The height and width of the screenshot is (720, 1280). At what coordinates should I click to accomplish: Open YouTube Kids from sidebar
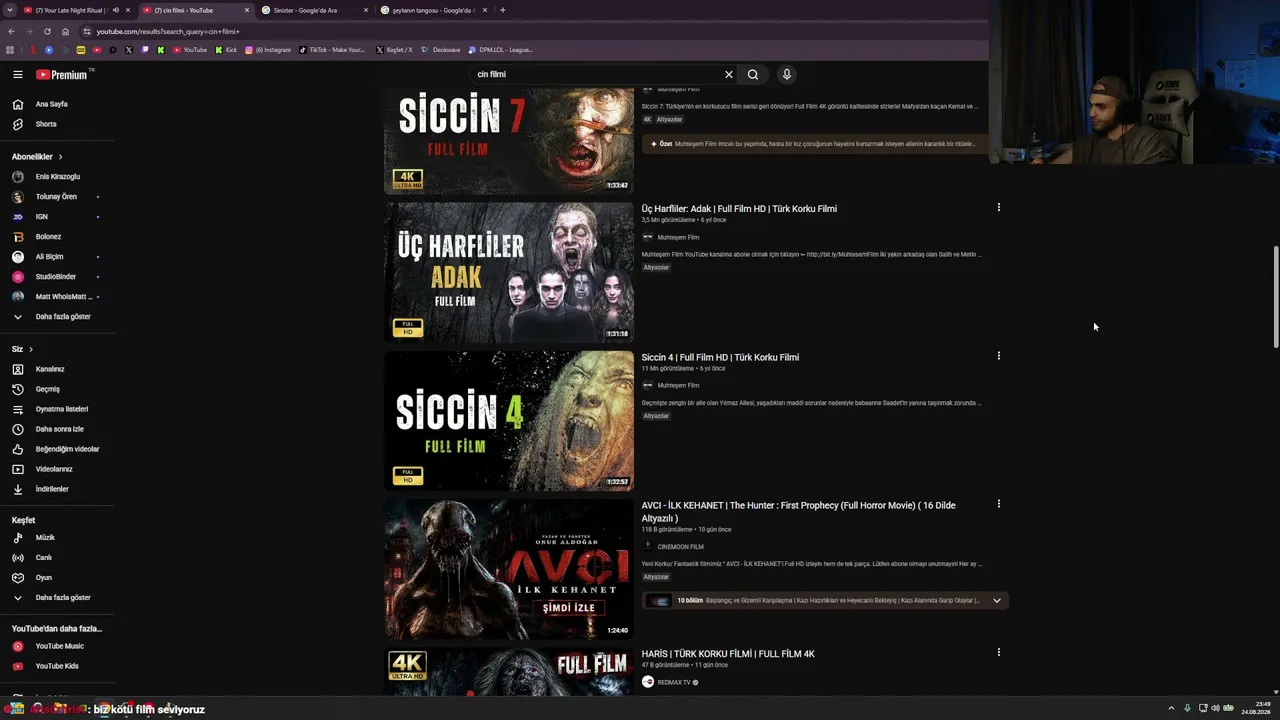click(x=57, y=666)
